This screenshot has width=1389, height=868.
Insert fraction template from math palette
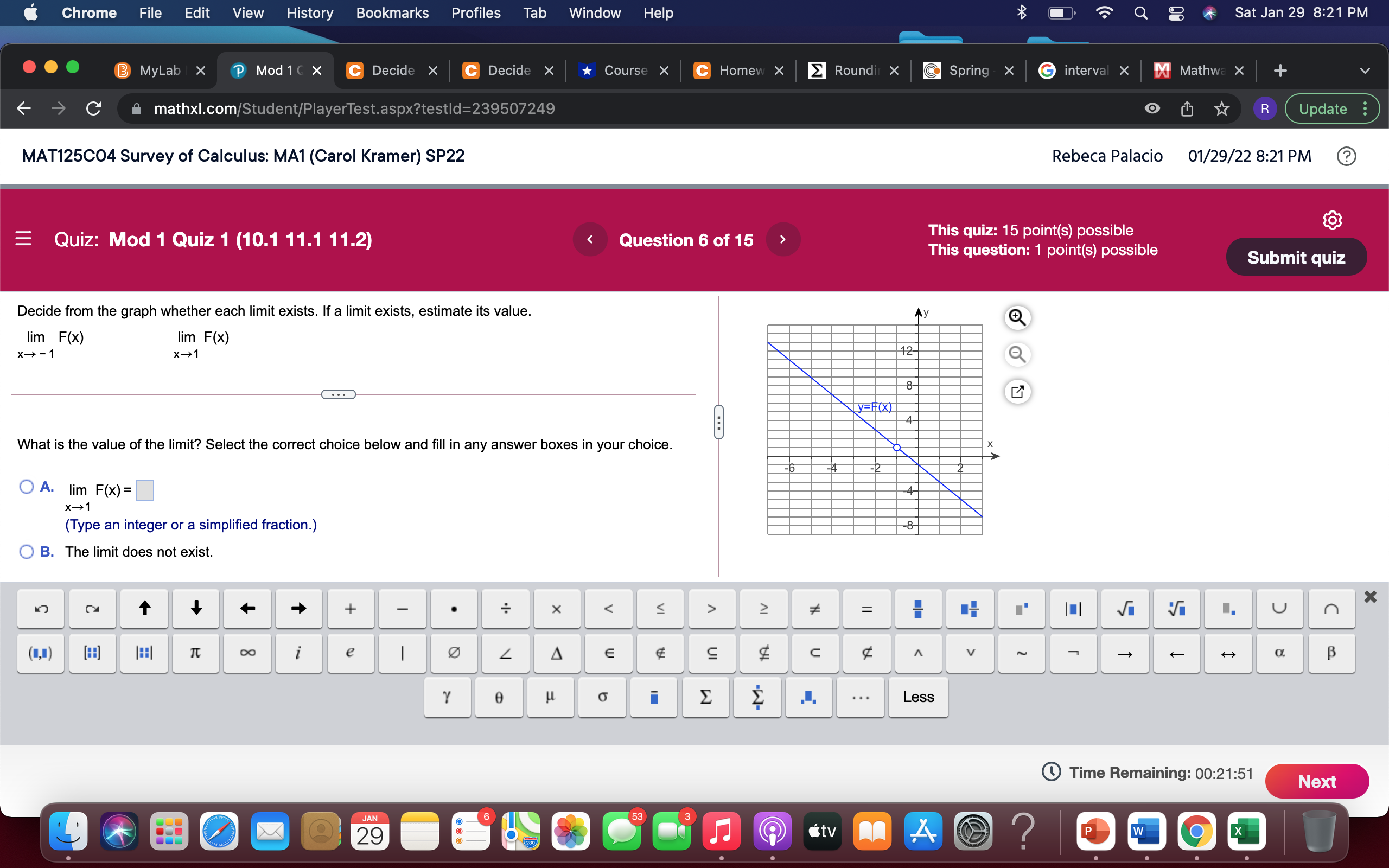918,609
